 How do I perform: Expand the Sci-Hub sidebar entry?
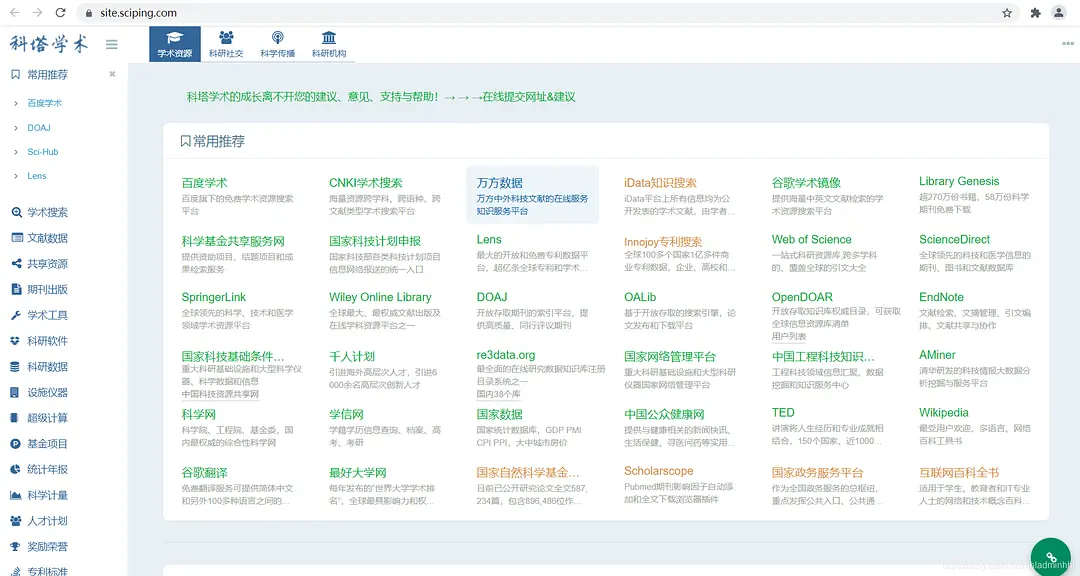click(x=16, y=152)
